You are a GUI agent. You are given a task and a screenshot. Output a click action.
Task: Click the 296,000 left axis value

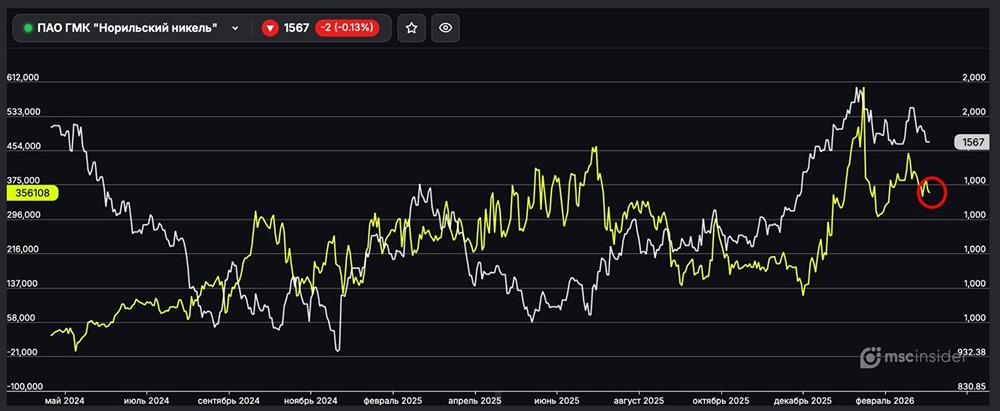click(x=24, y=215)
